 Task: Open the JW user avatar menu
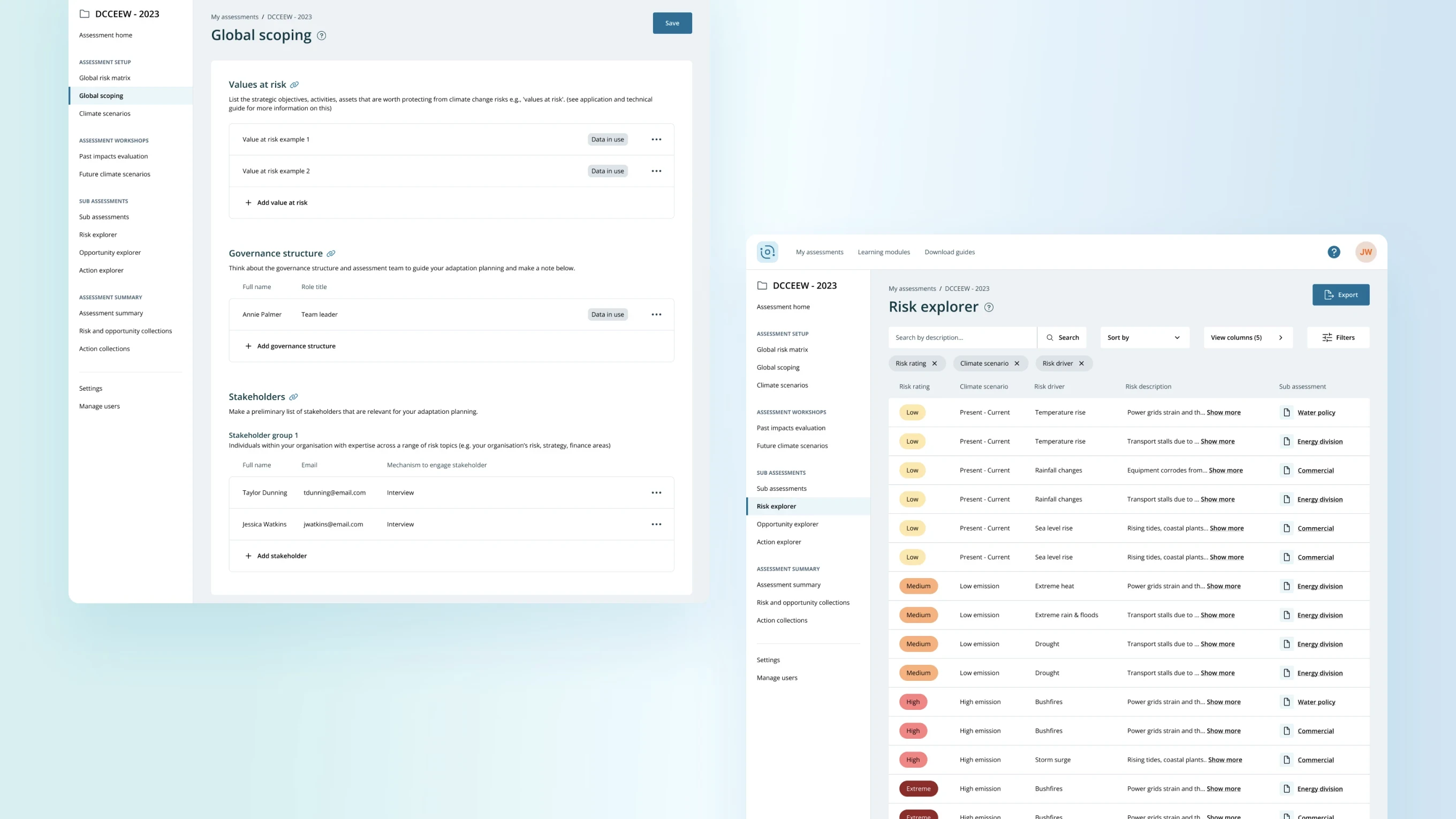click(x=1366, y=252)
